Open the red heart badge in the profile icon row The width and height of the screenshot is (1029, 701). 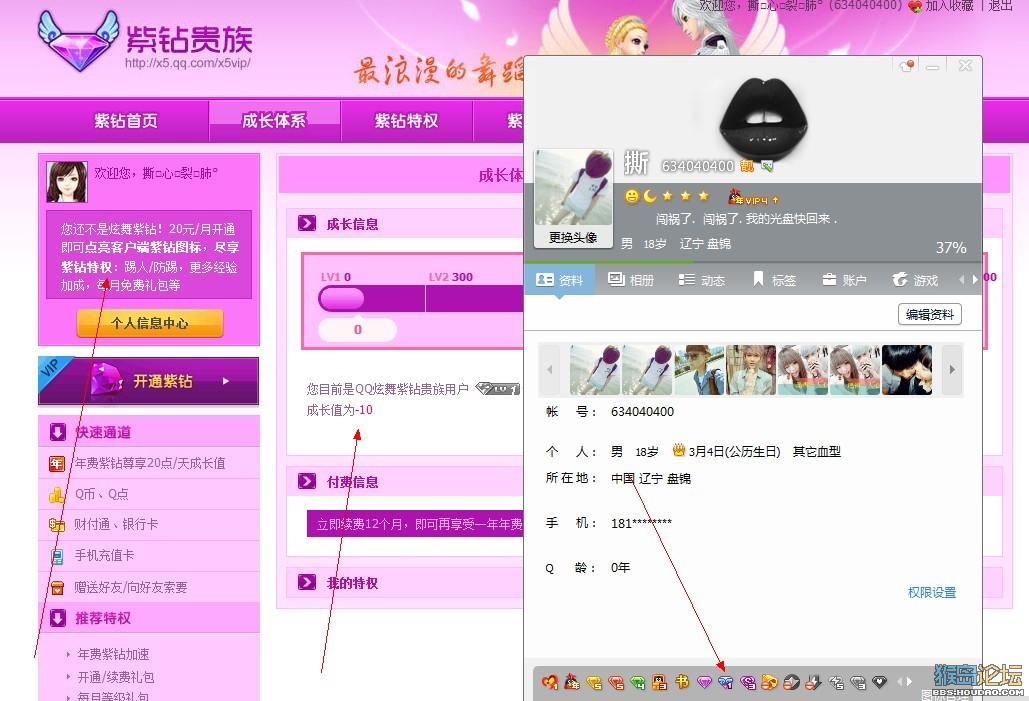[x=550, y=683]
